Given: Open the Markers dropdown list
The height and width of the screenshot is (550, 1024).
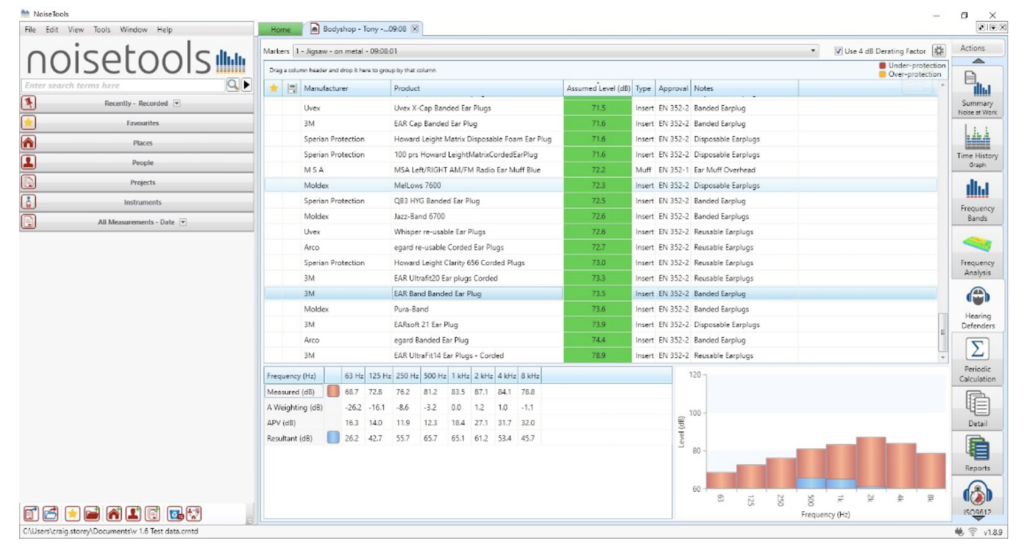Looking at the screenshot, I should click(x=814, y=50).
